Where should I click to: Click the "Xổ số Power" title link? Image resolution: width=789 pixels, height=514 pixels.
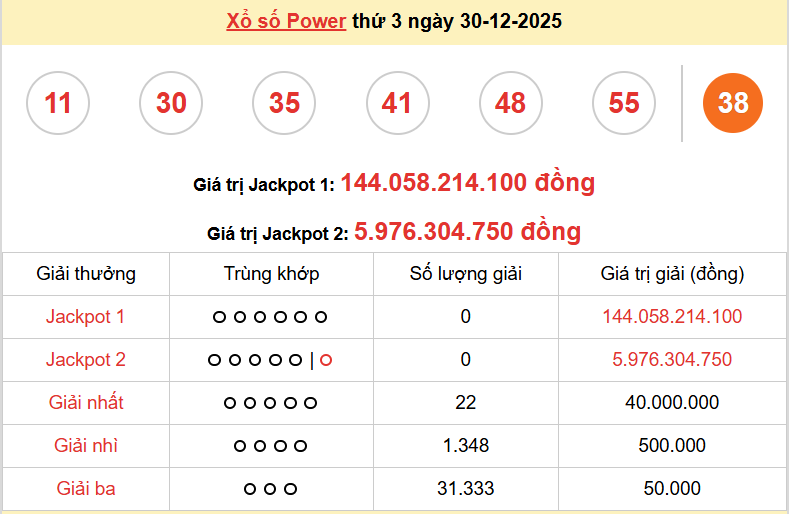click(x=286, y=21)
